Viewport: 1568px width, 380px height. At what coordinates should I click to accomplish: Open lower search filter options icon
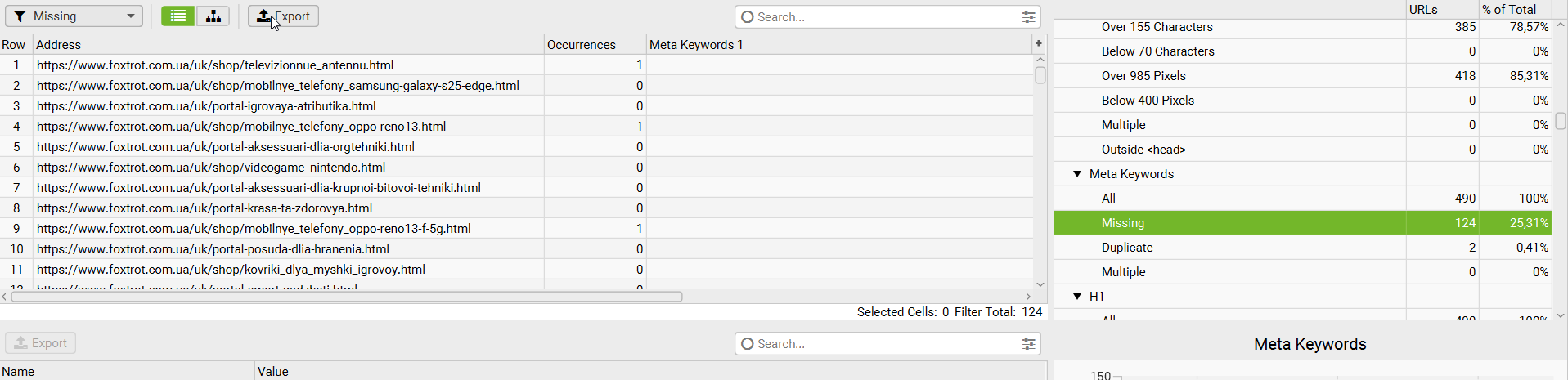[1028, 344]
